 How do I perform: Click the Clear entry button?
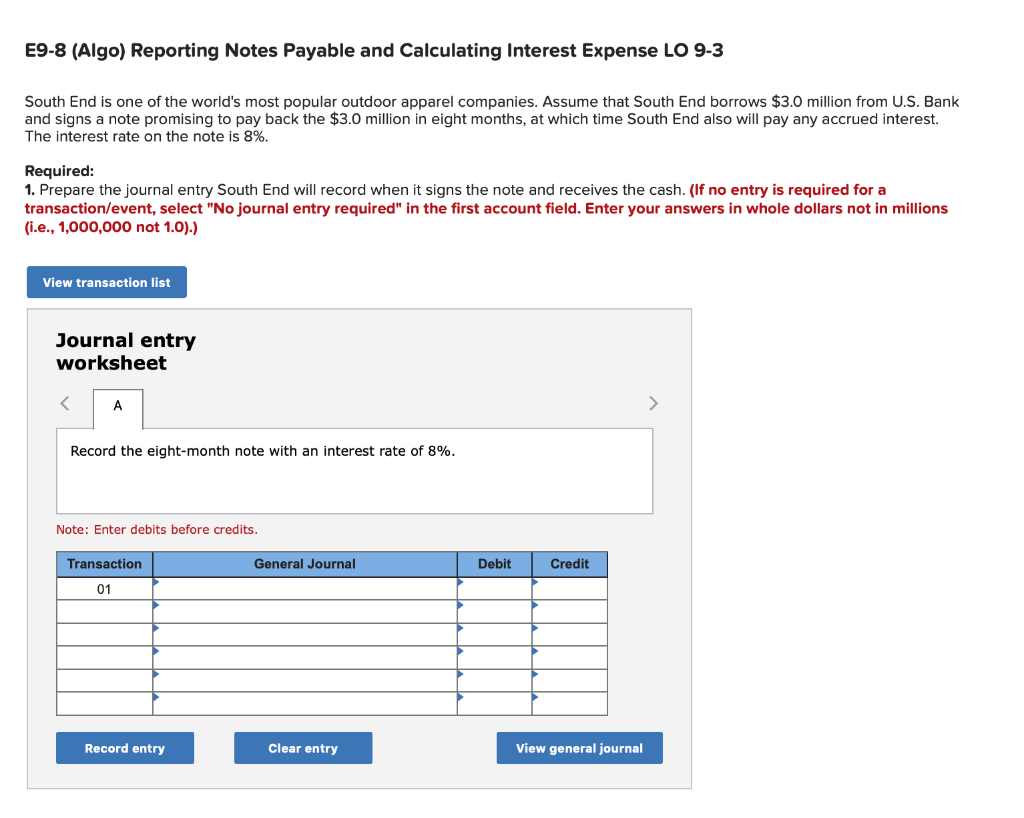(x=303, y=747)
